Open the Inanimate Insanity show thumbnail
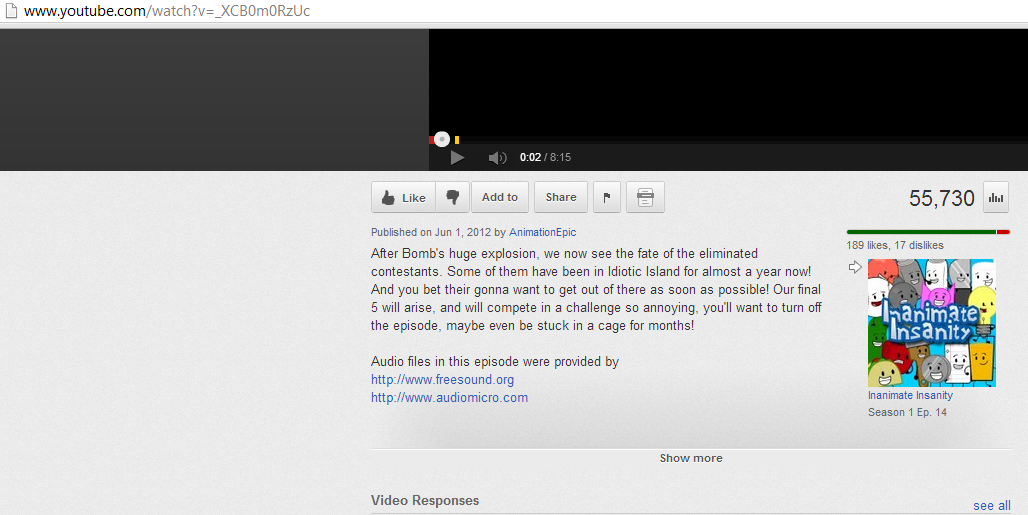Screen dimensions: 1028x515 tap(932, 322)
